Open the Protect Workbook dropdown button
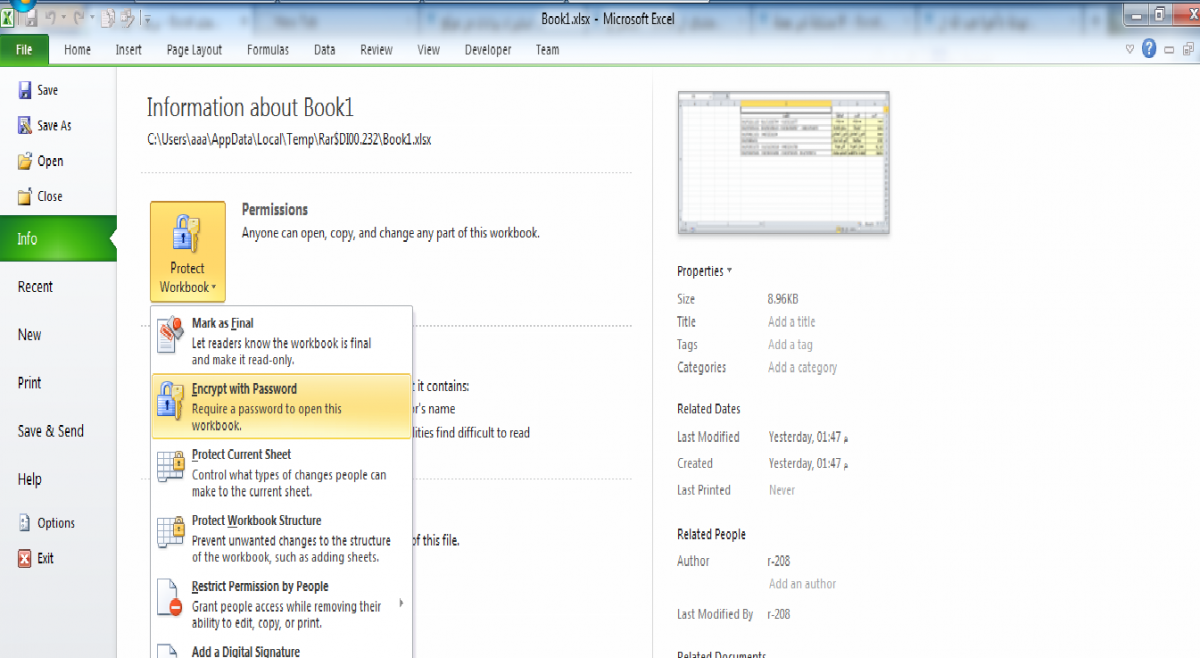1200x658 pixels. (x=188, y=251)
